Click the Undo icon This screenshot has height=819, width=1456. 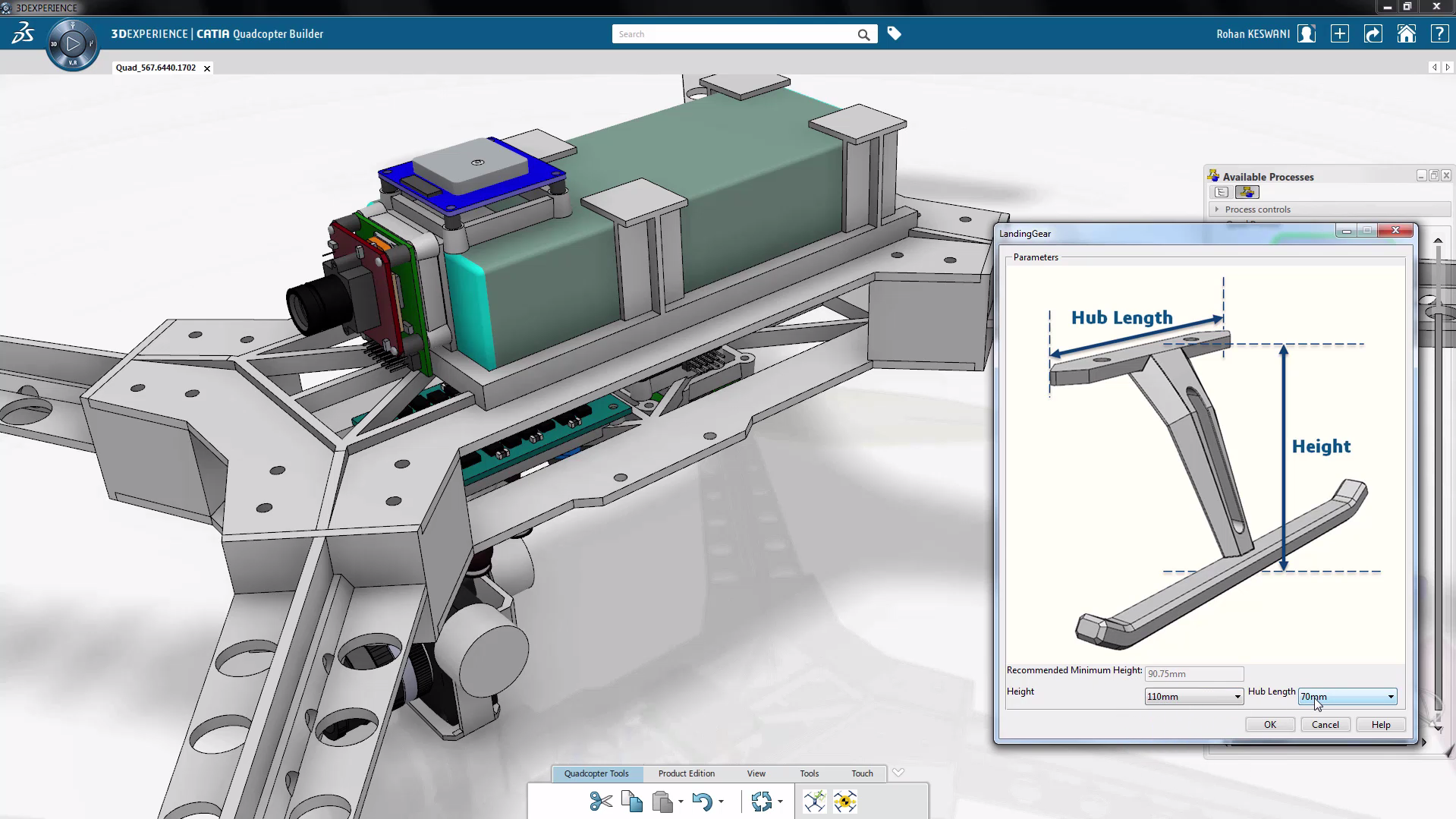(703, 802)
